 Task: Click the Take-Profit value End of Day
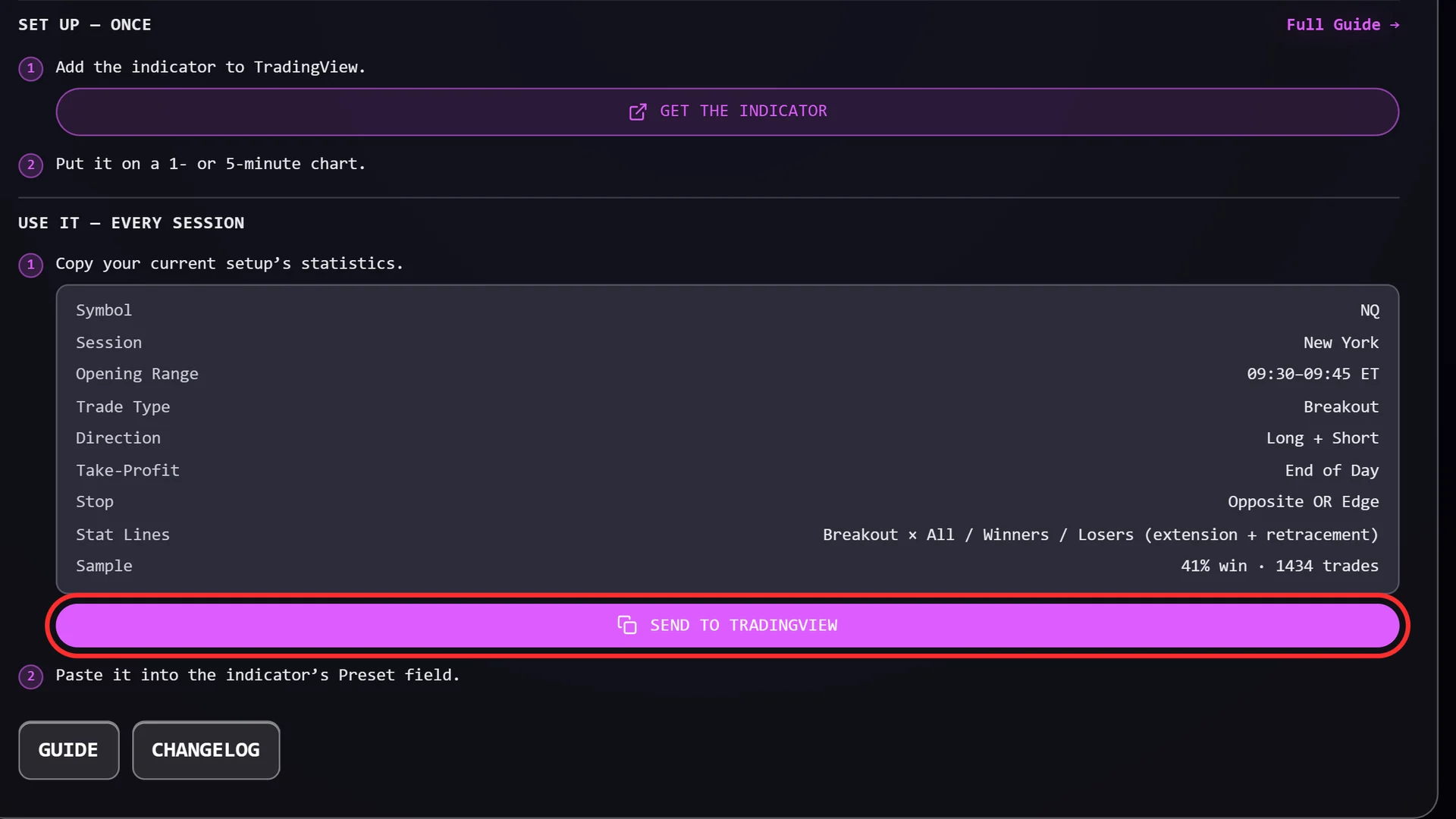1332,470
